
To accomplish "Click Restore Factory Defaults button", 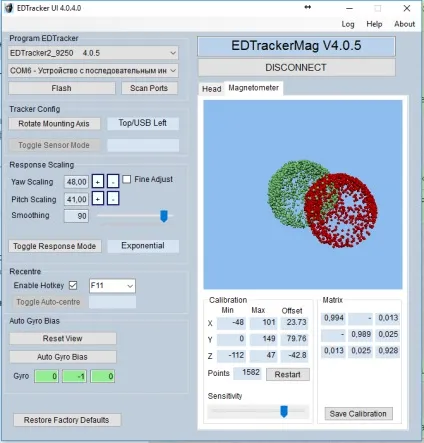I will pyautogui.click(x=67, y=420).
